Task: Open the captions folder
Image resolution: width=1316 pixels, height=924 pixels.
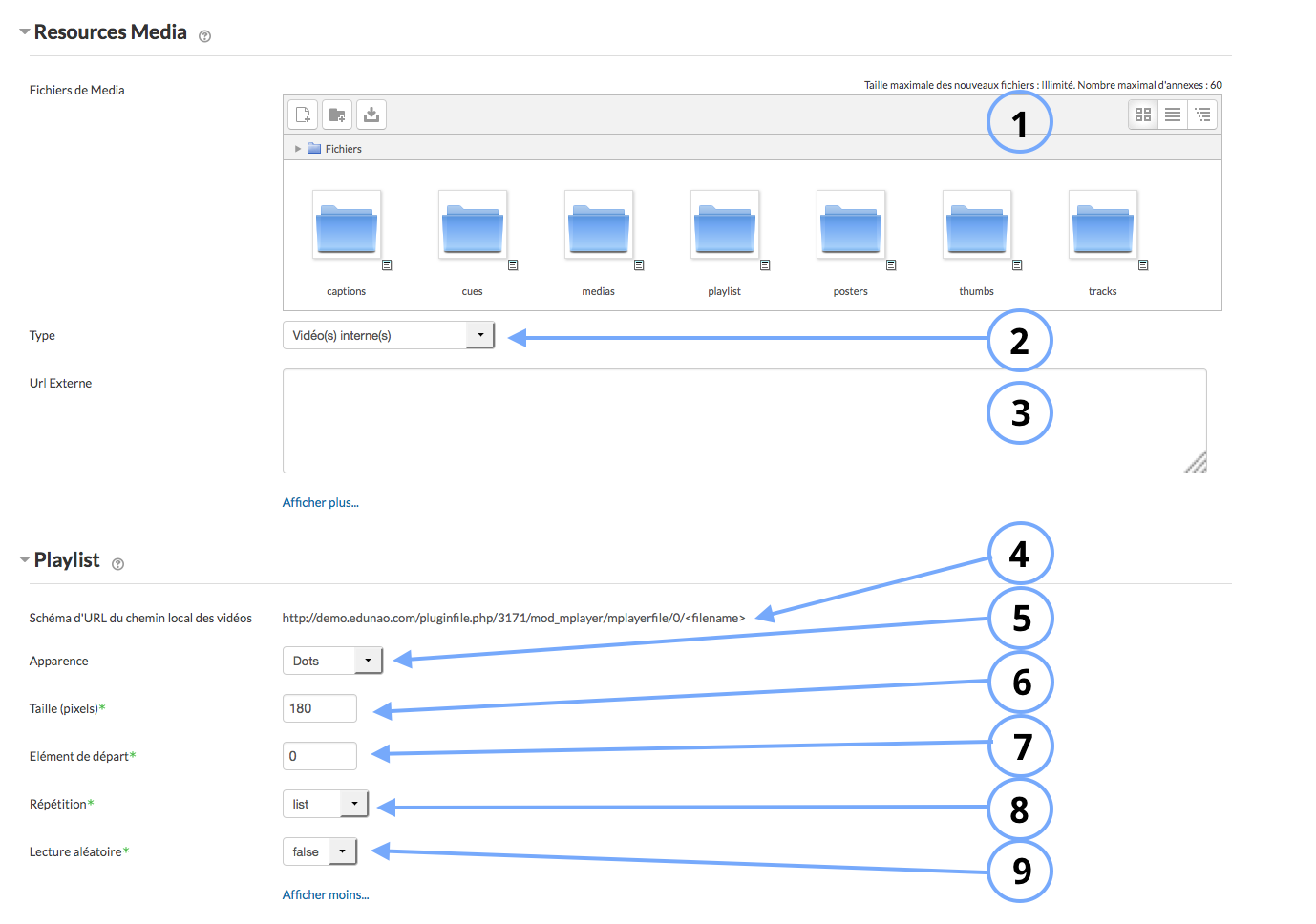Action: tap(347, 225)
